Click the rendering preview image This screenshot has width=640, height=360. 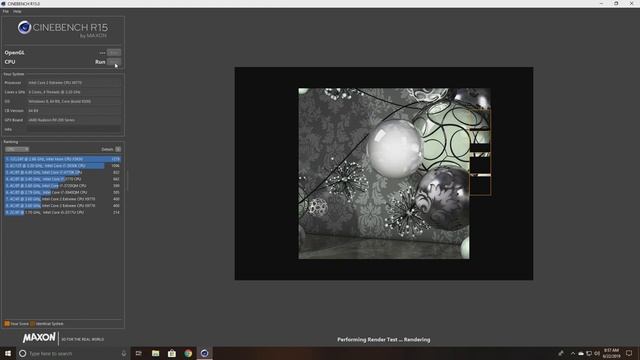pos(384,173)
